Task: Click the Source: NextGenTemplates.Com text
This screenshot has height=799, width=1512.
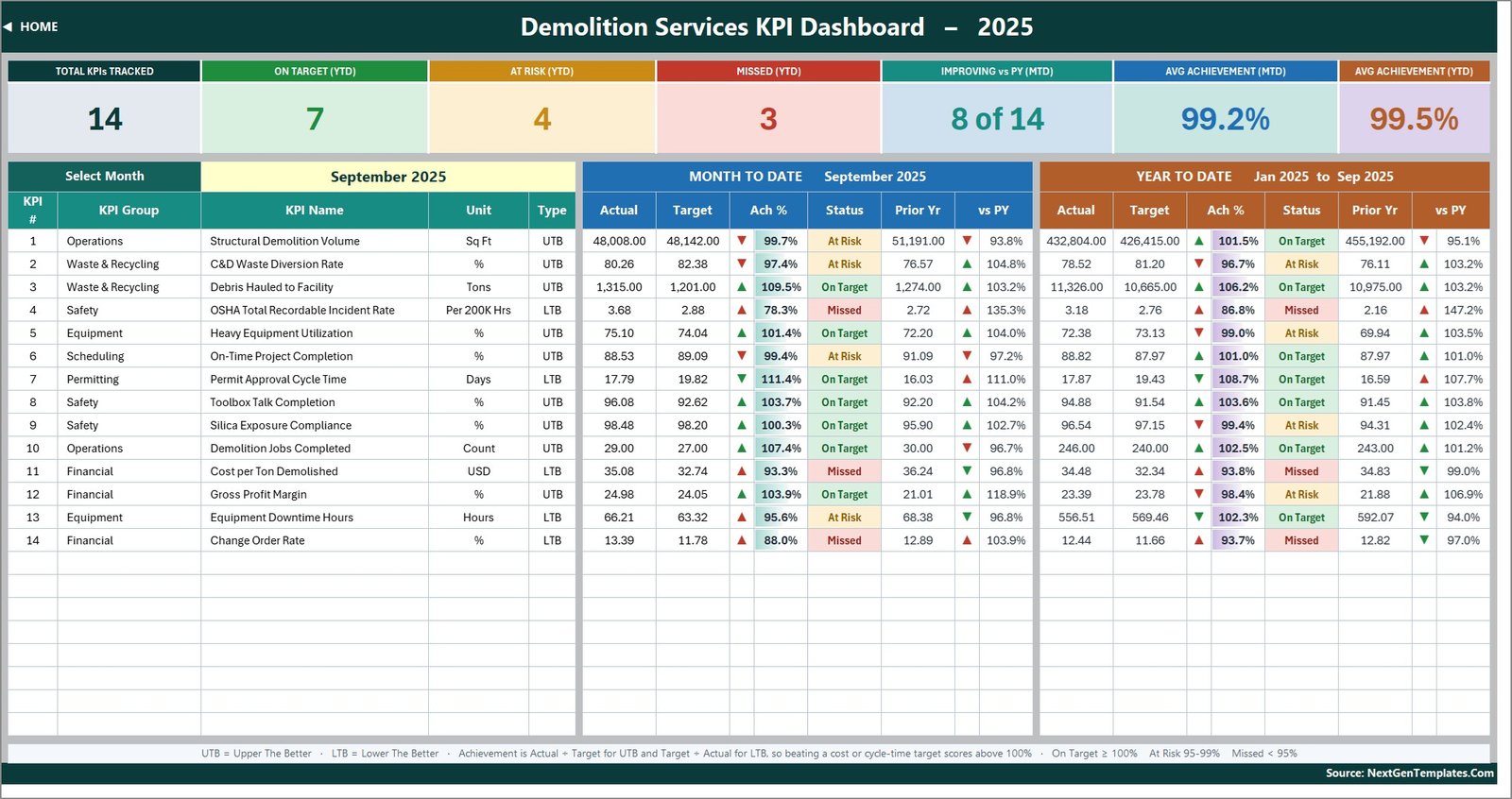Action: (1409, 773)
